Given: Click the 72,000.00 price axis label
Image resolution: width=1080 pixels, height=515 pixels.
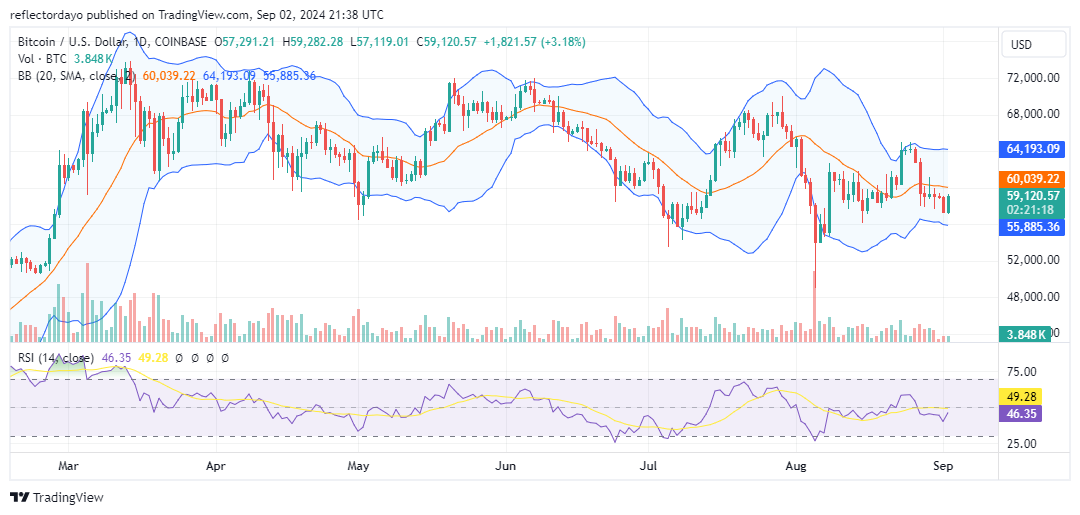Looking at the screenshot, I should 1032,78.
